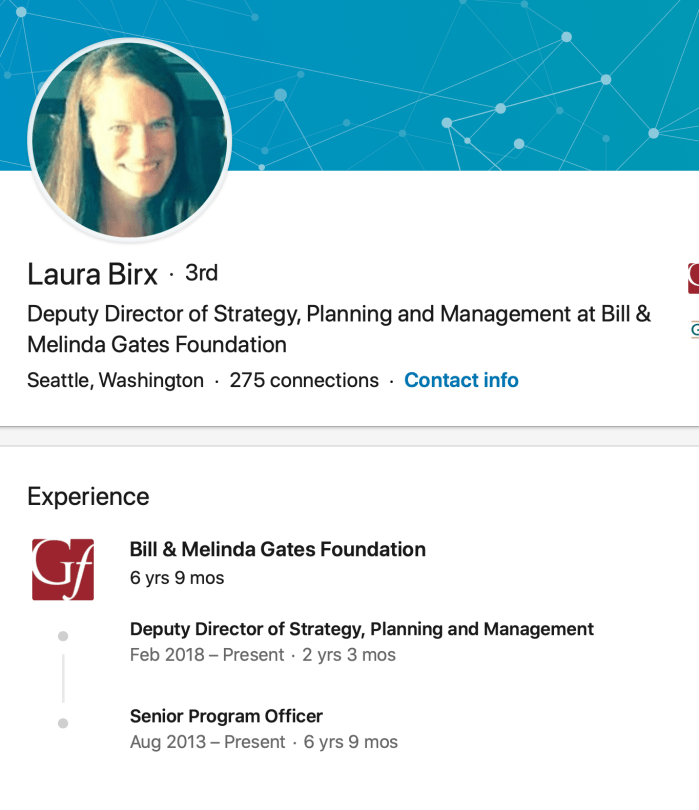Click the profile name Laura Birx
The height and width of the screenshot is (810, 699).
coord(92,273)
